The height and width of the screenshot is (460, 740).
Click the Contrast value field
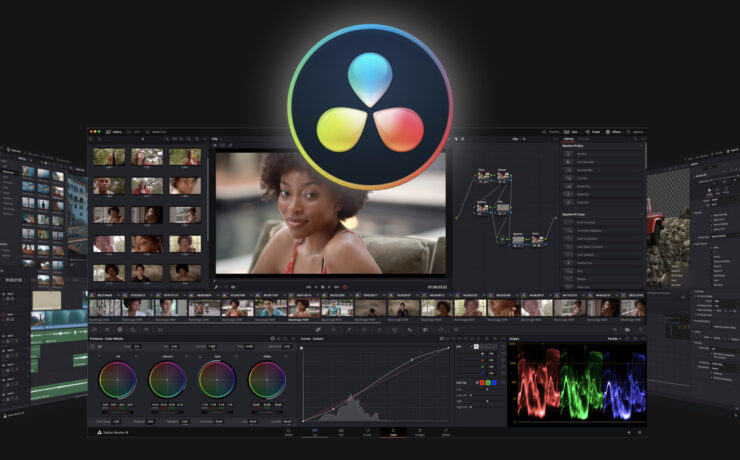click(x=212, y=346)
